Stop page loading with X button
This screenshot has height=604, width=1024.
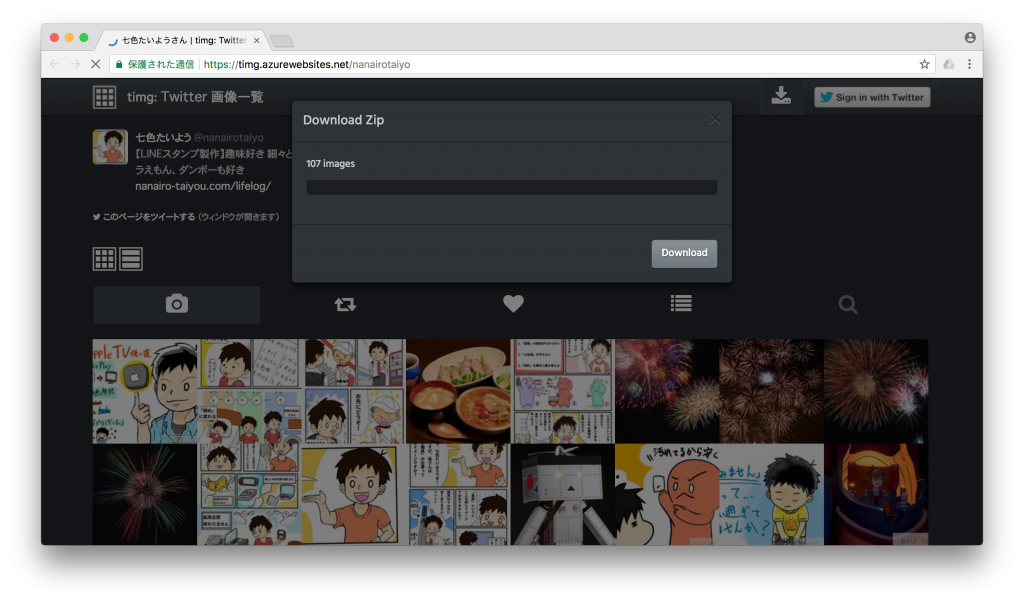tap(95, 64)
